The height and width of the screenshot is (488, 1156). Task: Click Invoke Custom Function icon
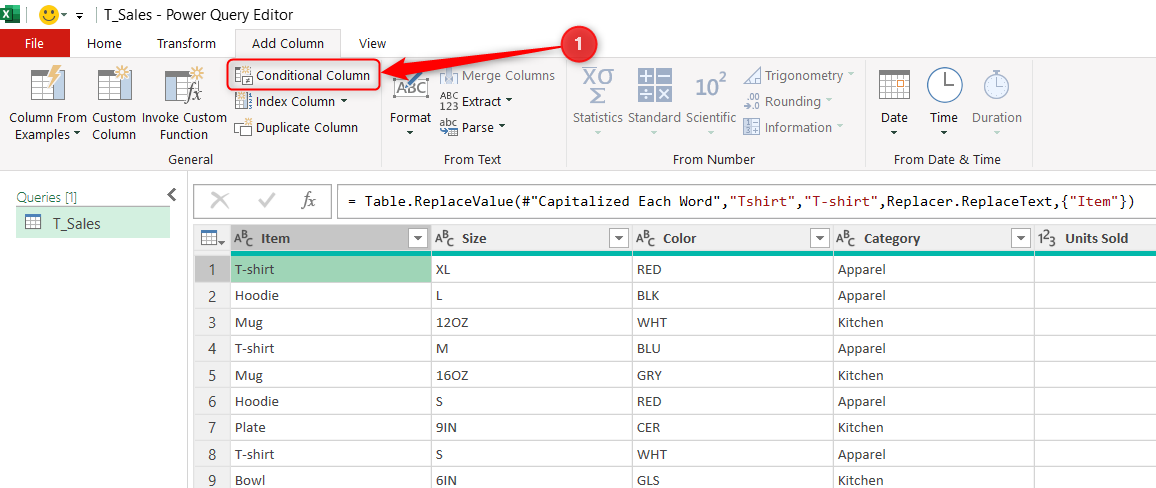(x=184, y=86)
